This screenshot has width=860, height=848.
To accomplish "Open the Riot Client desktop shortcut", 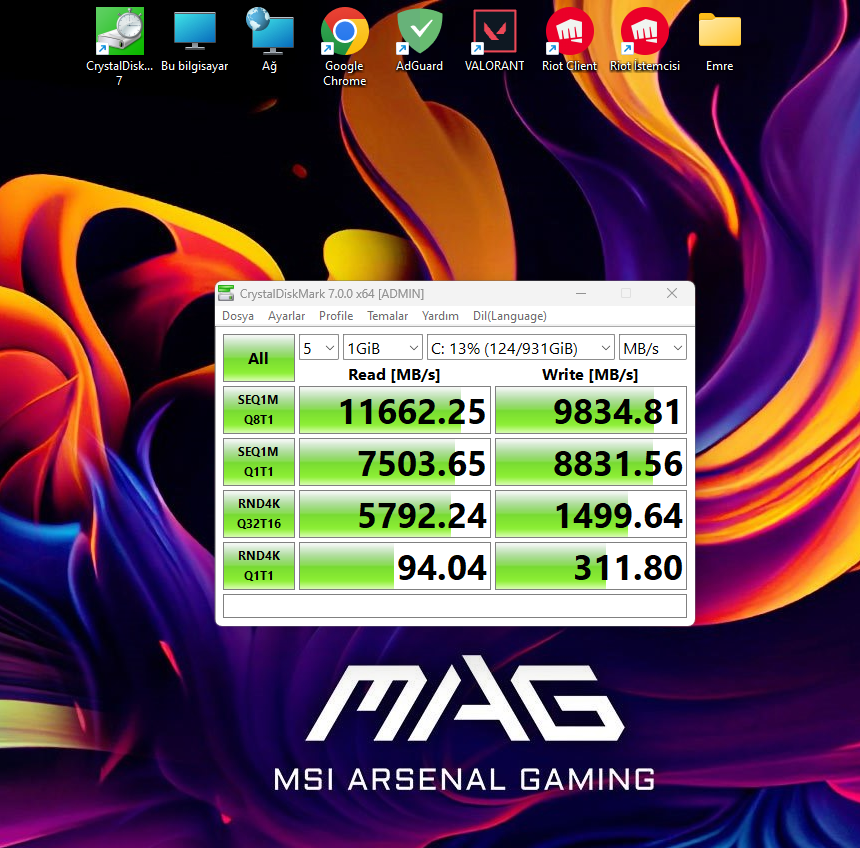I will coord(569,41).
